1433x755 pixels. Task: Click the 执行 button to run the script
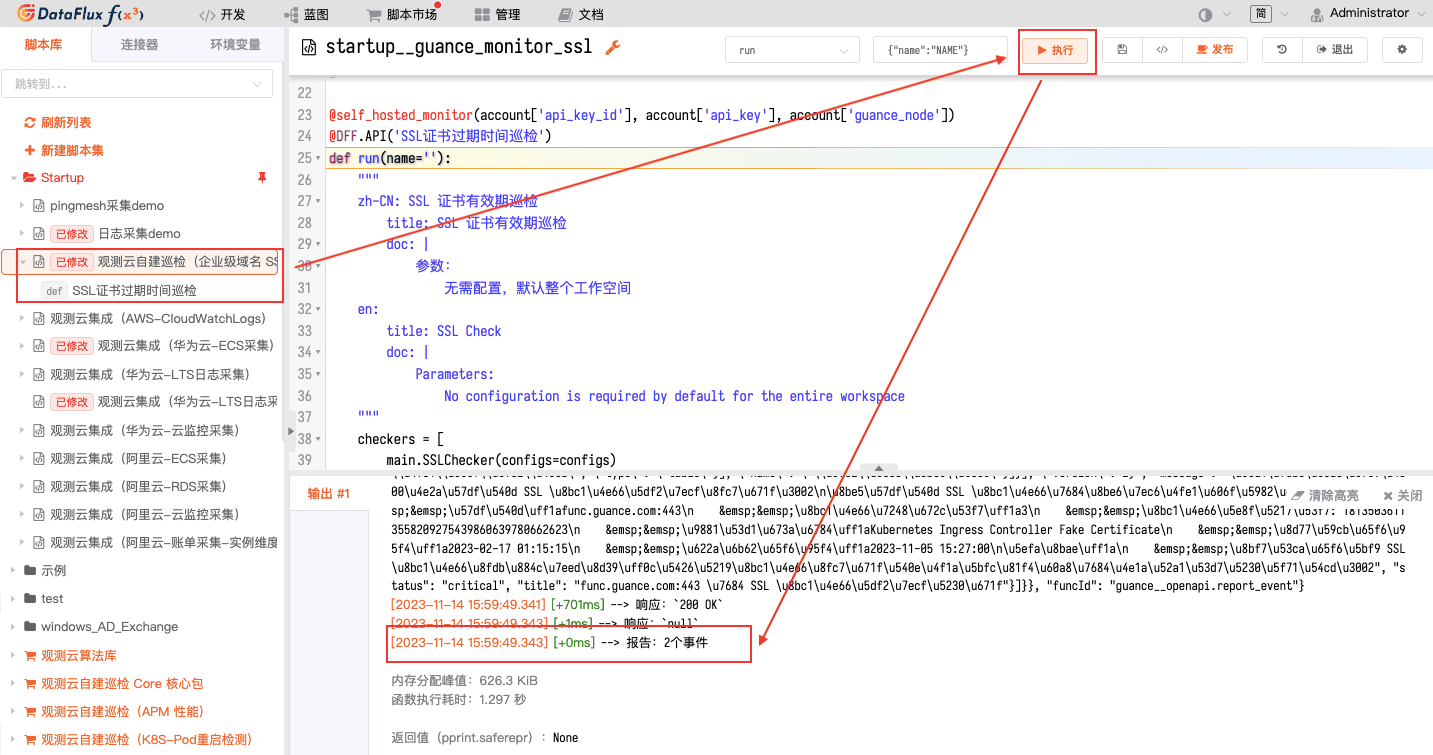(1055, 51)
